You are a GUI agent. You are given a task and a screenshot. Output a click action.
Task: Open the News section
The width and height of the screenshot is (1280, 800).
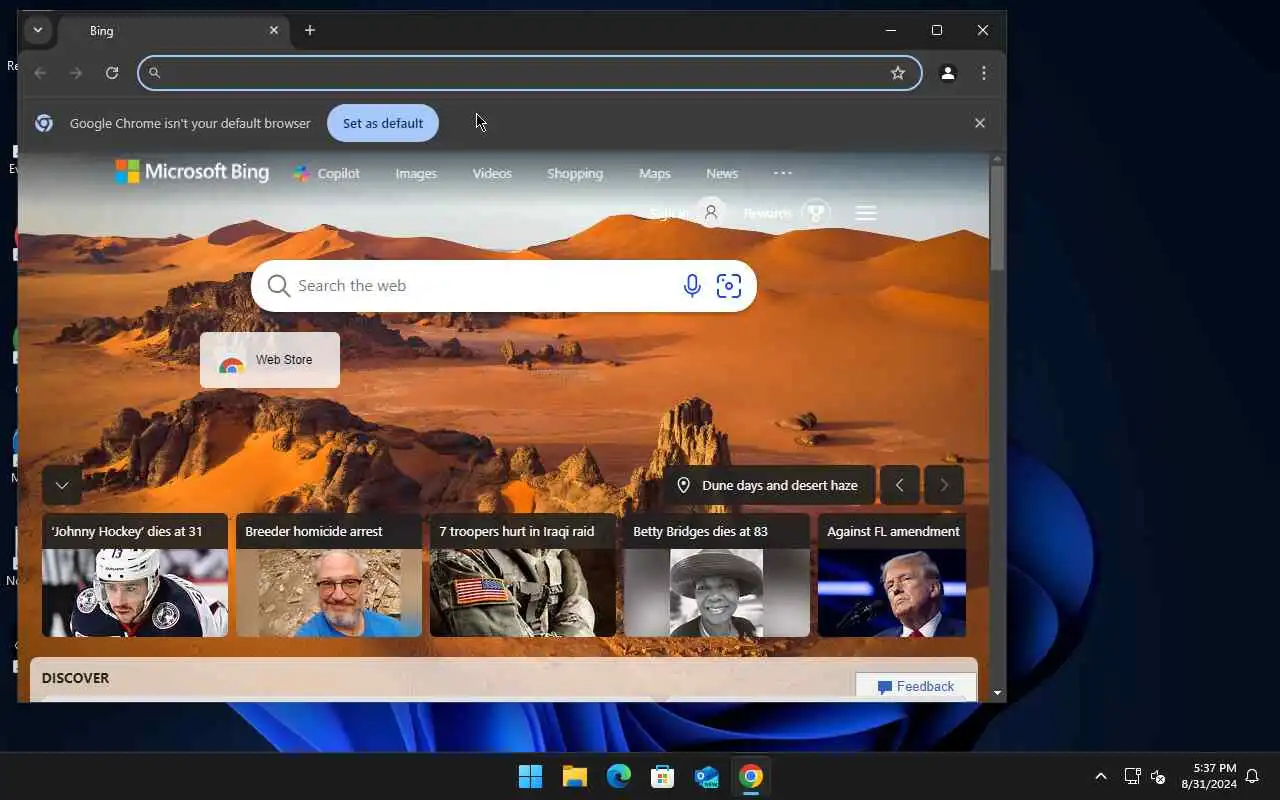722,173
